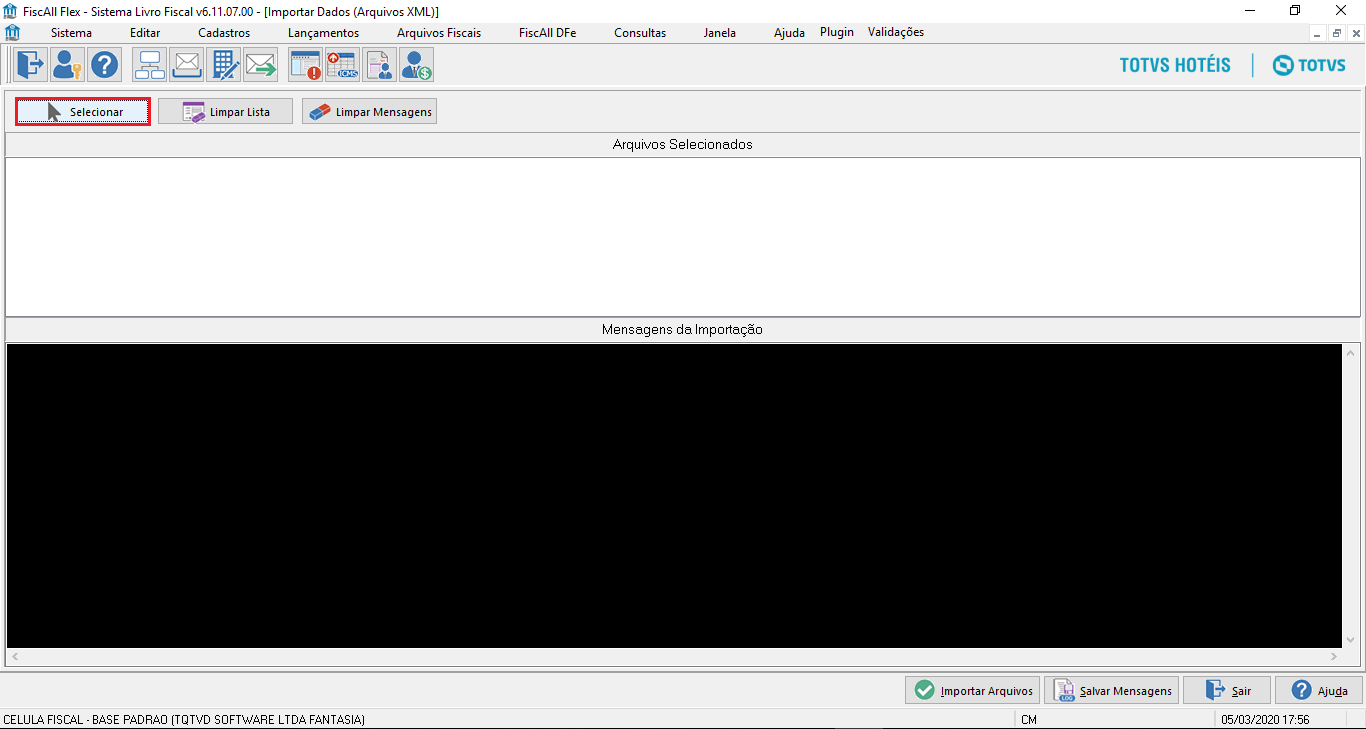The width and height of the screenshot is (1366, 729).
Task: Click Importar Arquivos at the bottom
Action: coord(971,690)
